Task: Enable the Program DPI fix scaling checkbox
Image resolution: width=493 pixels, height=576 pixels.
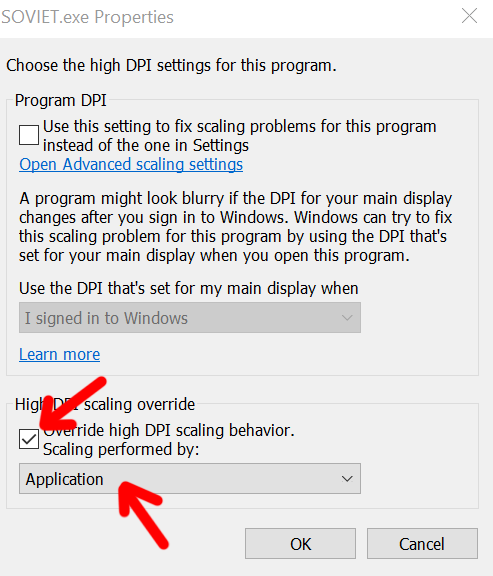Action: coord(29,135)
